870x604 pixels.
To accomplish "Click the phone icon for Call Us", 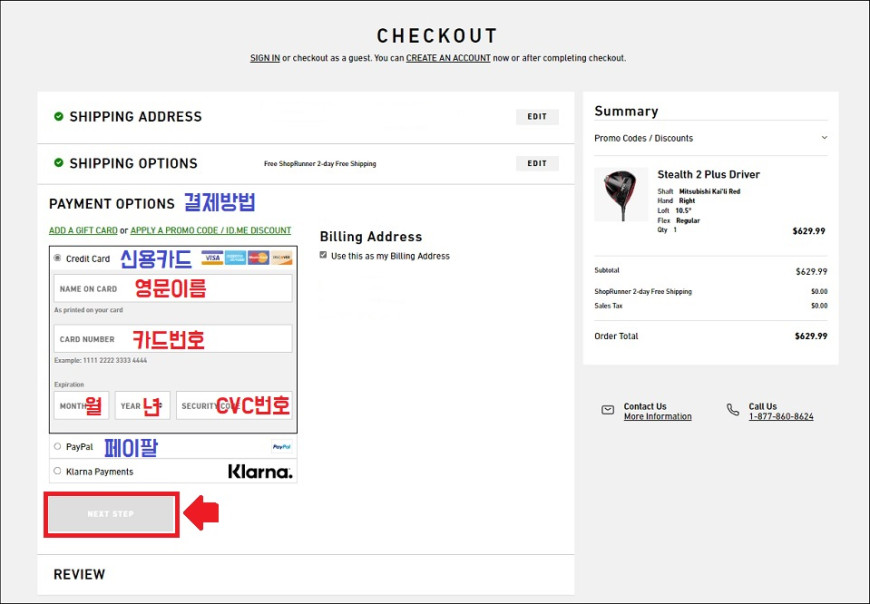I will (x=733, y=410).
